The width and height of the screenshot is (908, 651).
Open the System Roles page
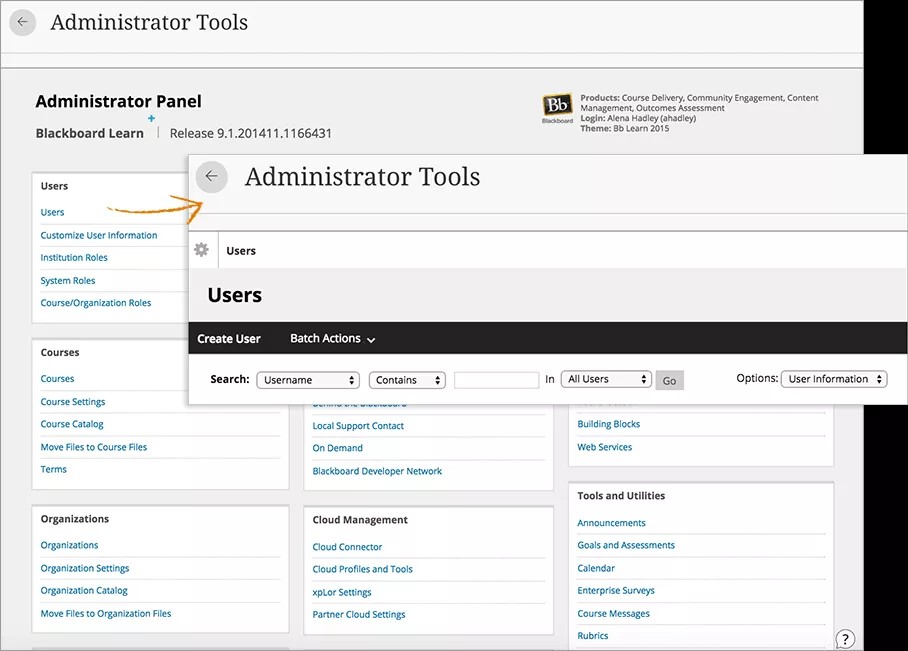[x=67, y=280]
